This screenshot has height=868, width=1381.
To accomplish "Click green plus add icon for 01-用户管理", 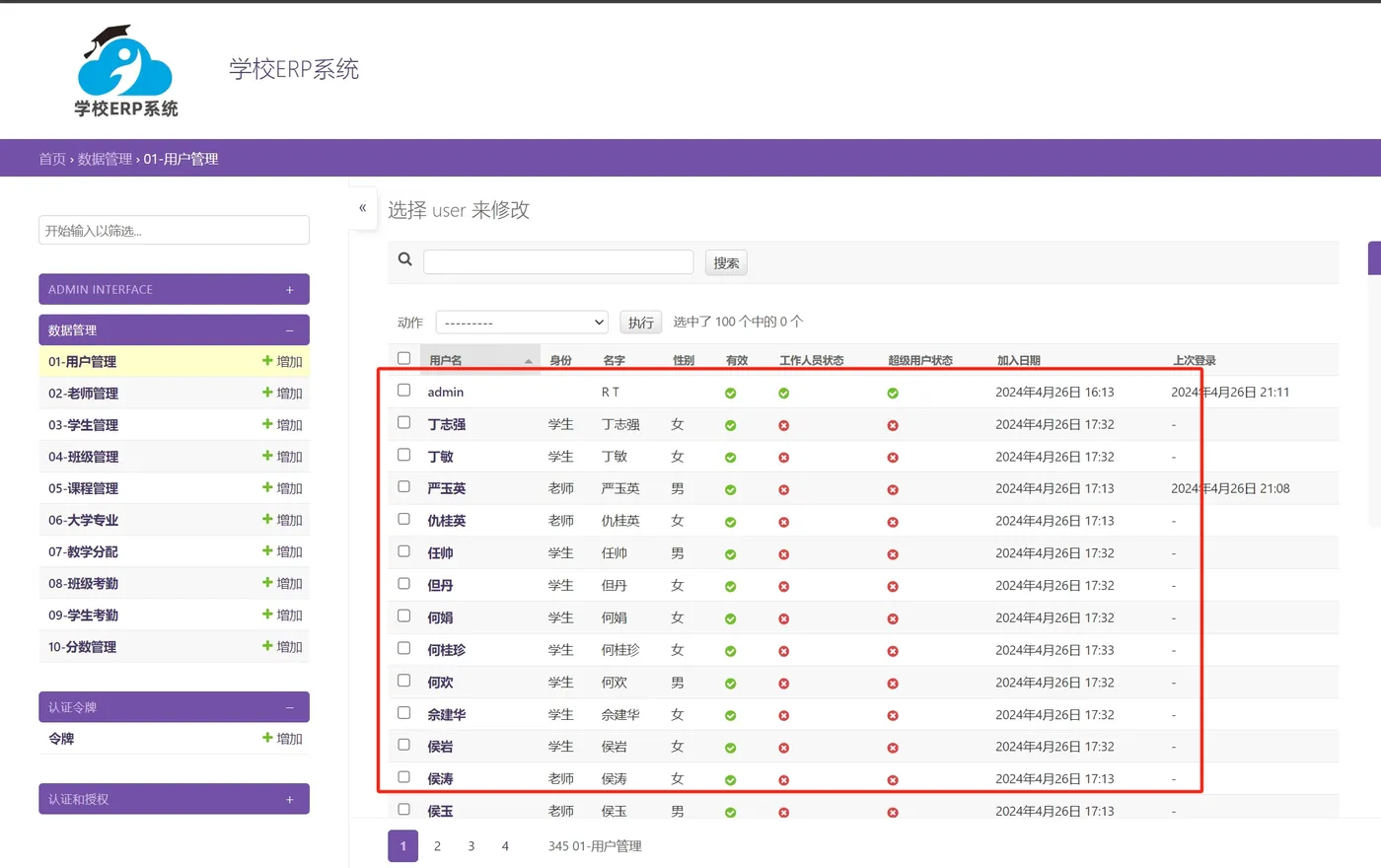I will click(x=267, y=361).
